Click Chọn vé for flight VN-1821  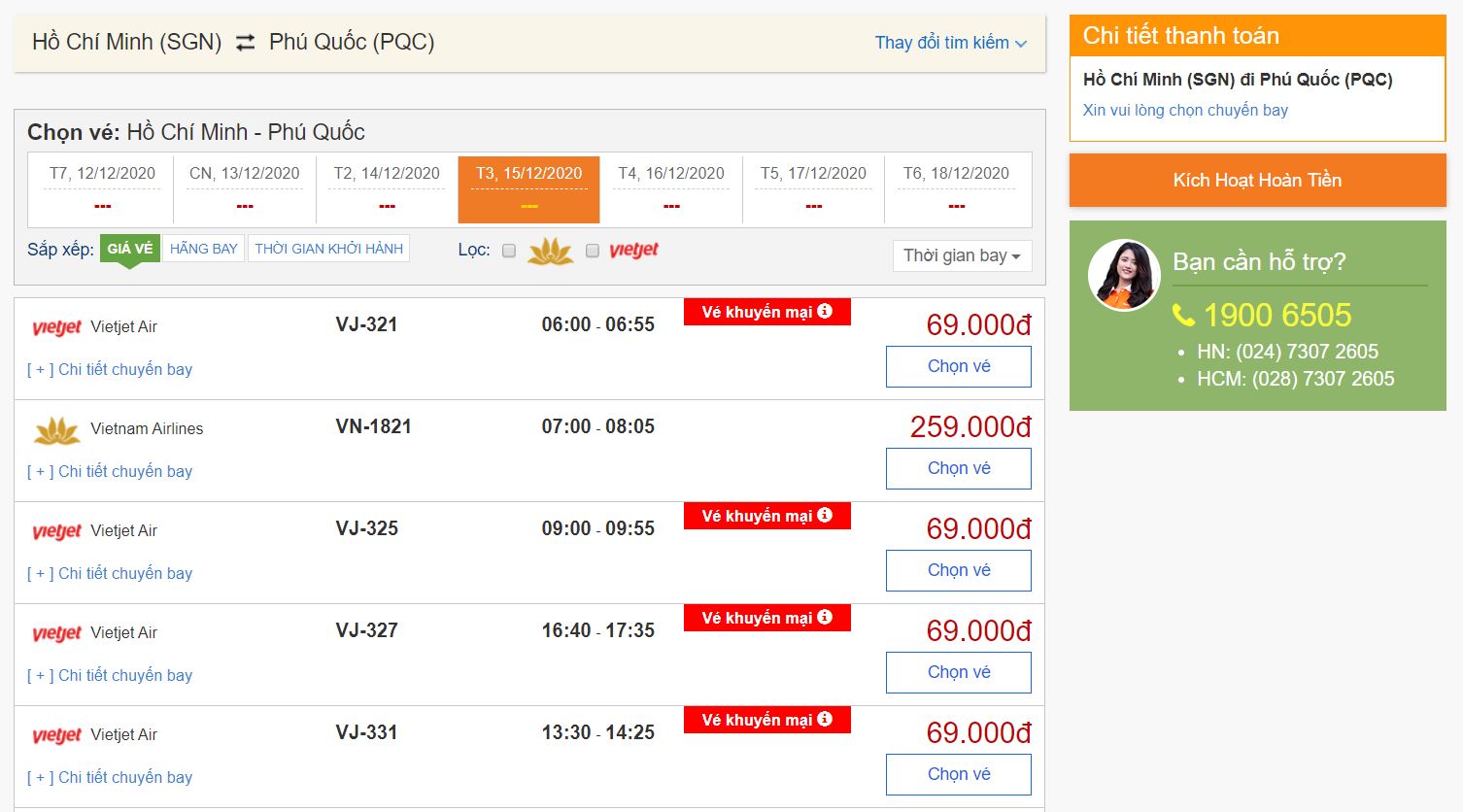(959, 468)
